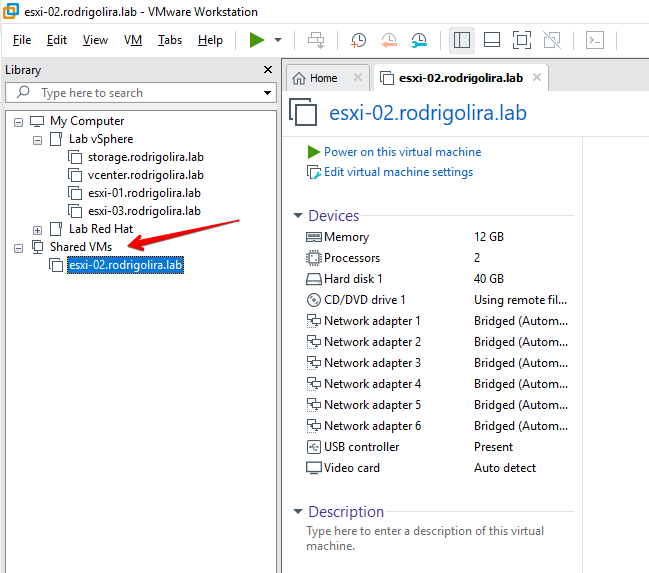Expand the Lab Red Hat folder
The width and height of the screenshot is (649, 573).
tap(38, 230)
